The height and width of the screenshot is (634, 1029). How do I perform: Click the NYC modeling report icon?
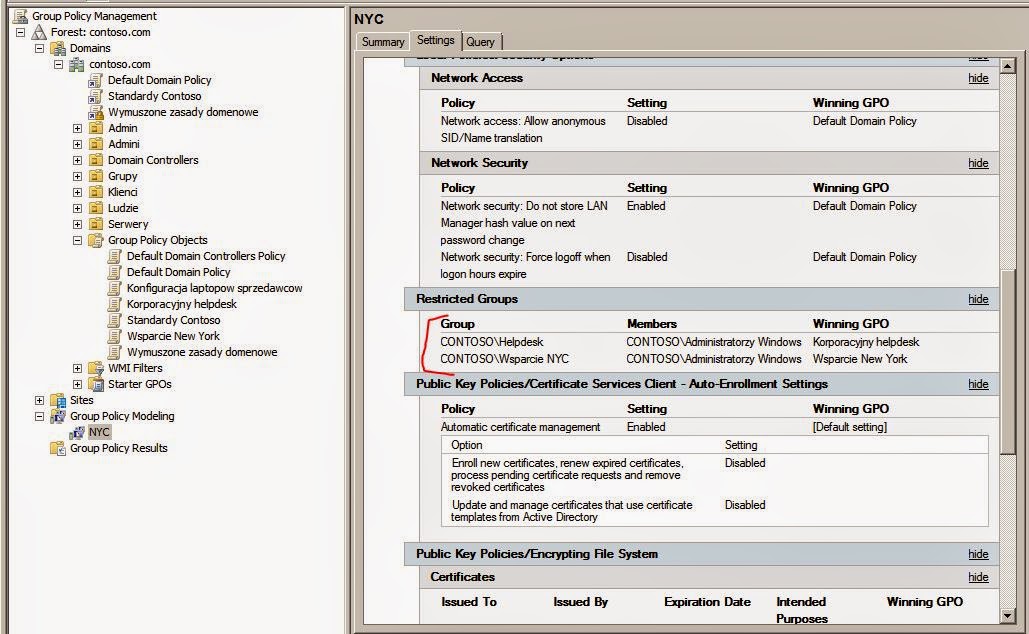77,432
